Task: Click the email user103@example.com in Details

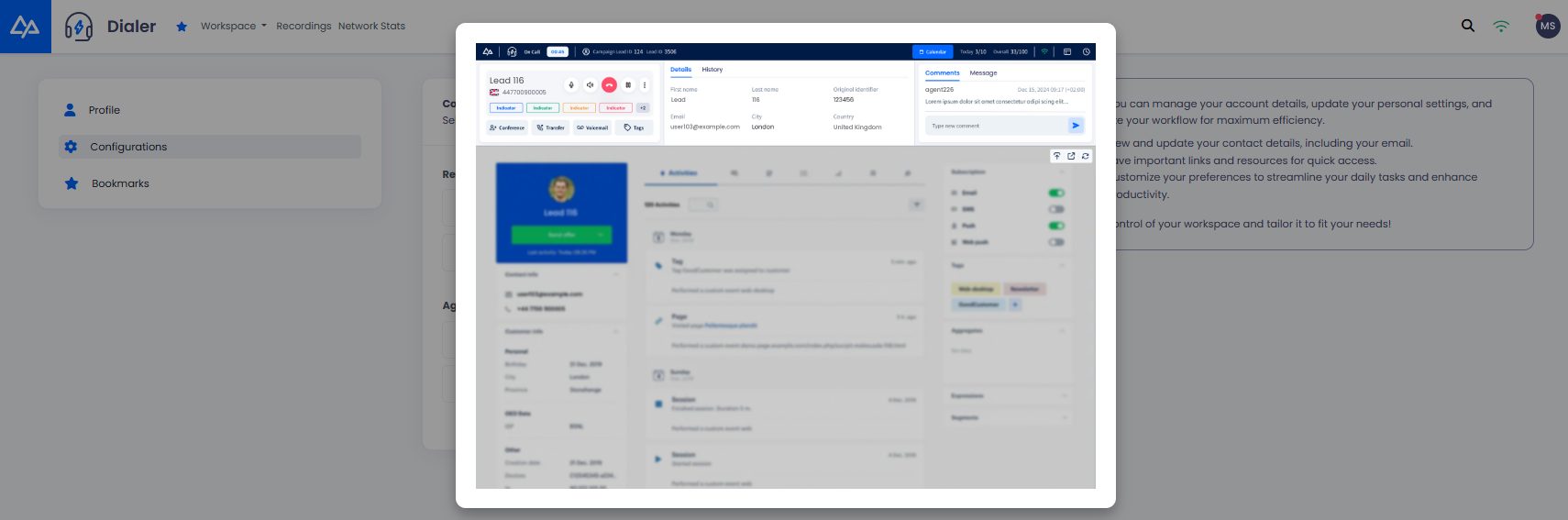Action: tap(704, 127)
